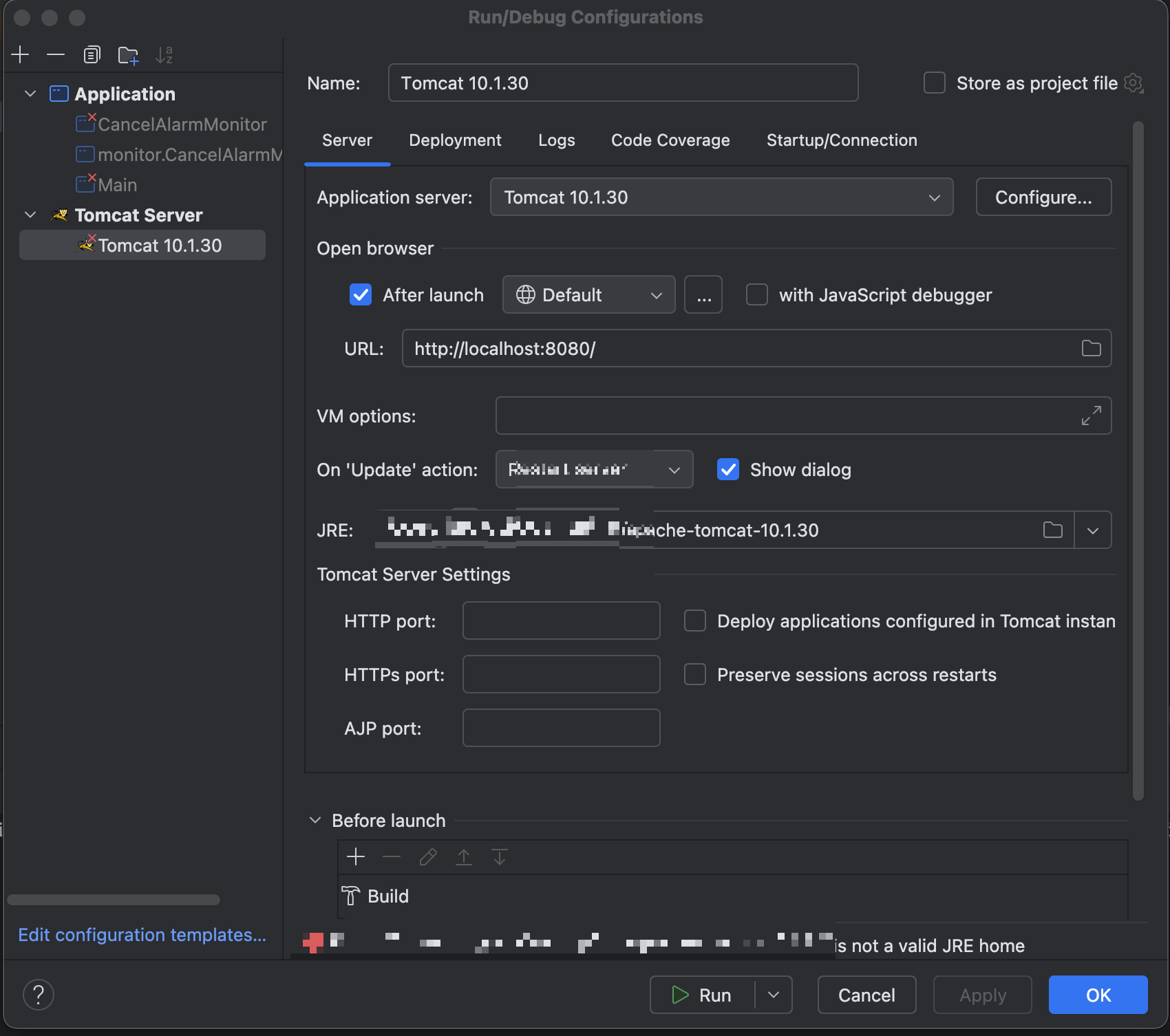
Task: Browse for URL with folder icon
Action: pos(1091,349)
